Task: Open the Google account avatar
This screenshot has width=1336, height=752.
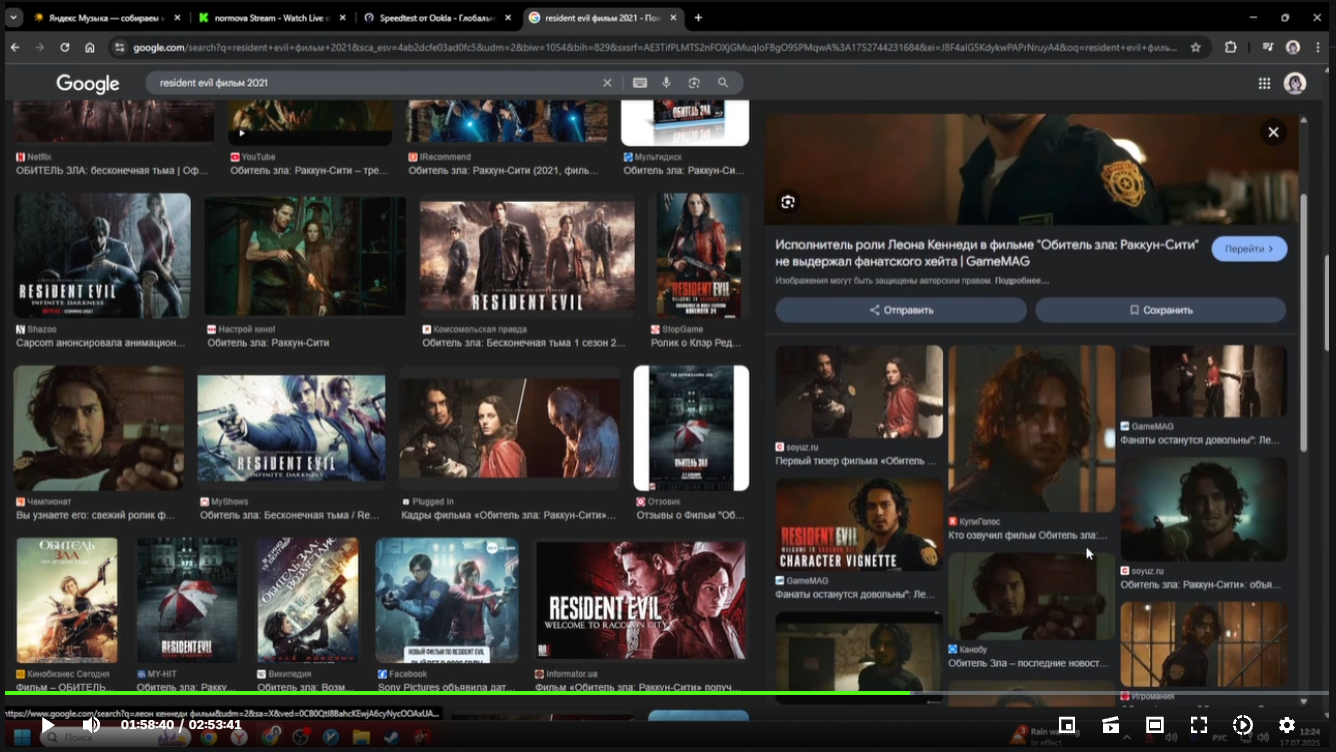Action: [1295, 84]
